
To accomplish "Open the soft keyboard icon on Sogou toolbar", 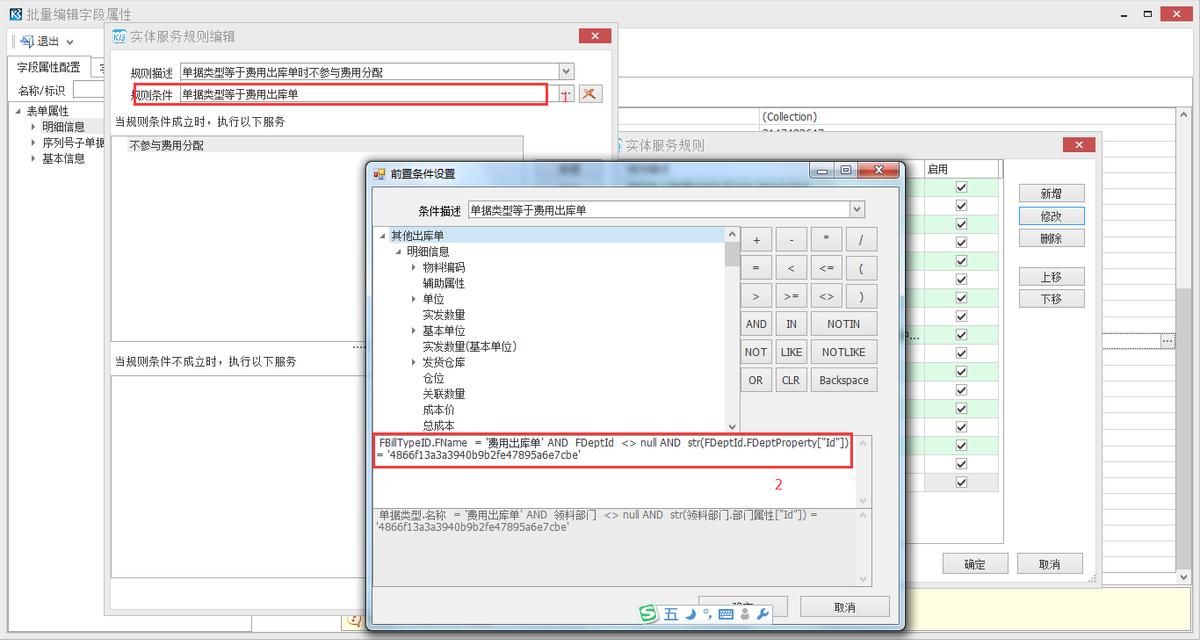I will [726, 614].
